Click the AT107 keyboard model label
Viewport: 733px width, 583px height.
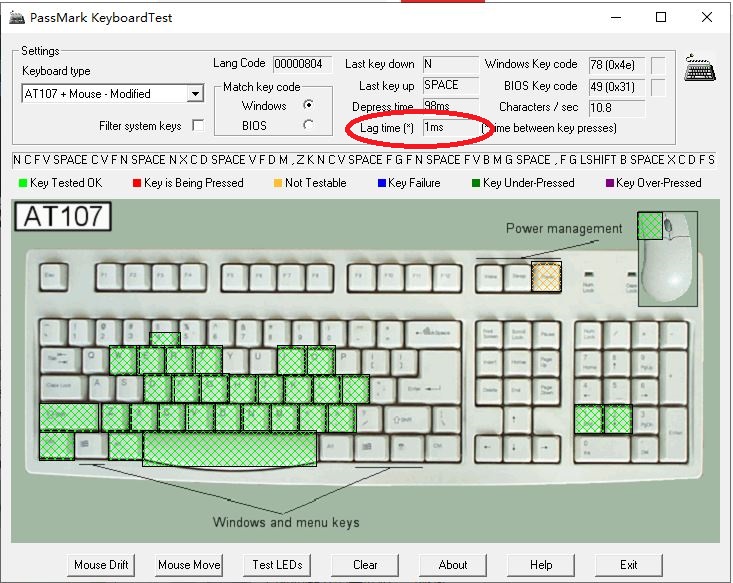click(63, 216)
